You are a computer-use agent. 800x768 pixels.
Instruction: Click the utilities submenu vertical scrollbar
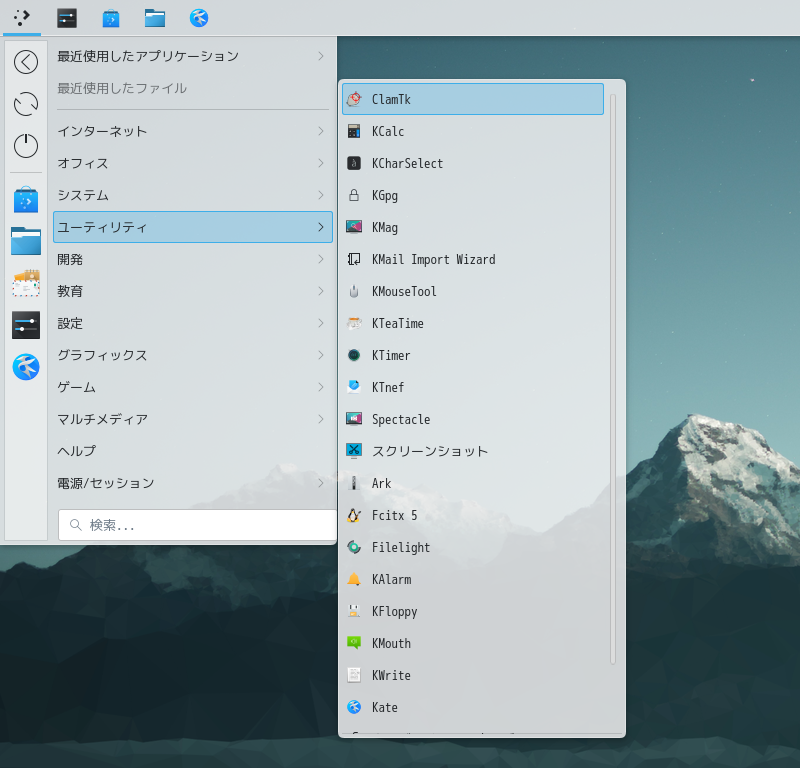coord(613,379)
